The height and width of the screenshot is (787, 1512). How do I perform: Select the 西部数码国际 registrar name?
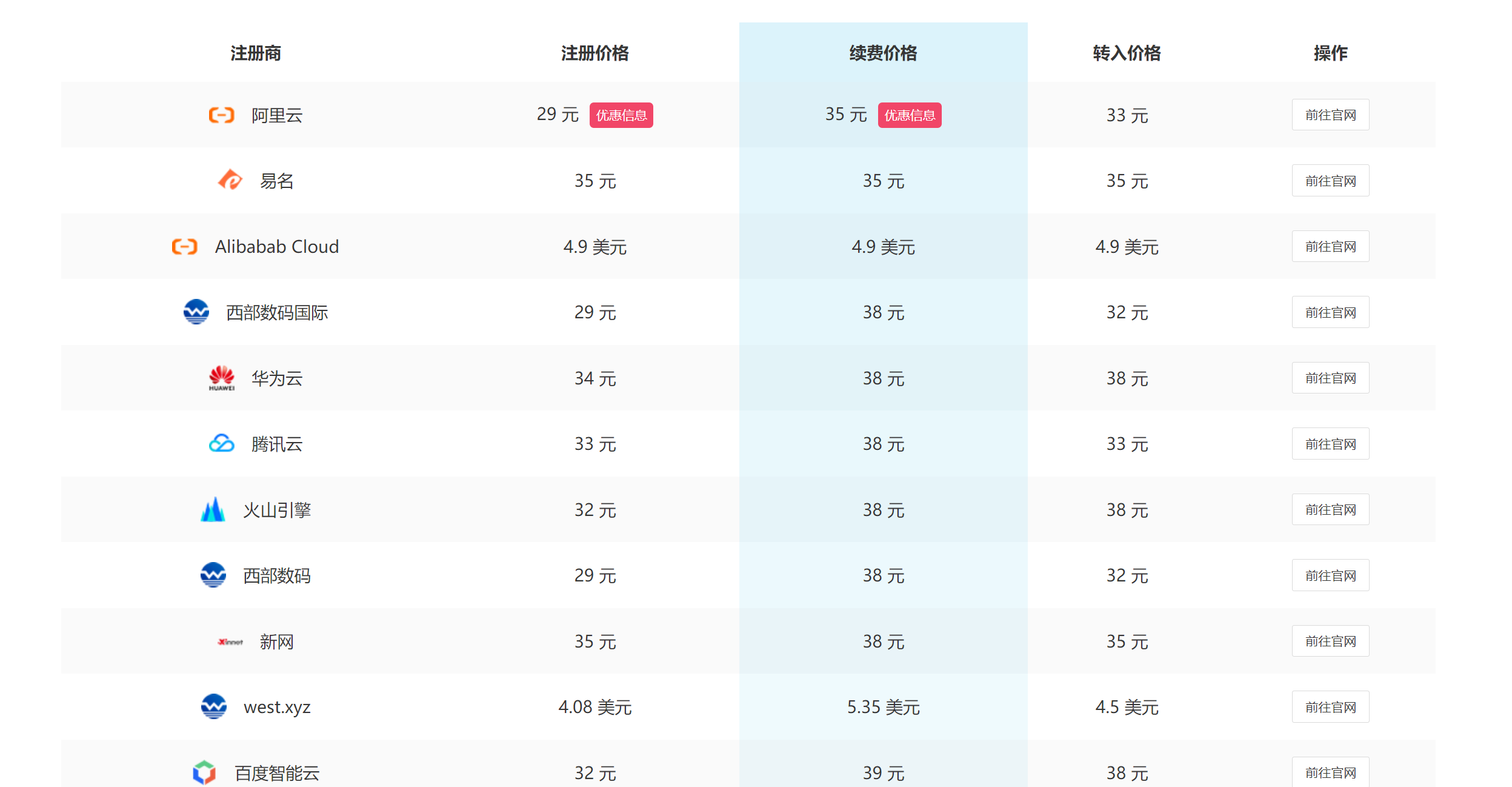pyautogui.click(x=277, y=312)
